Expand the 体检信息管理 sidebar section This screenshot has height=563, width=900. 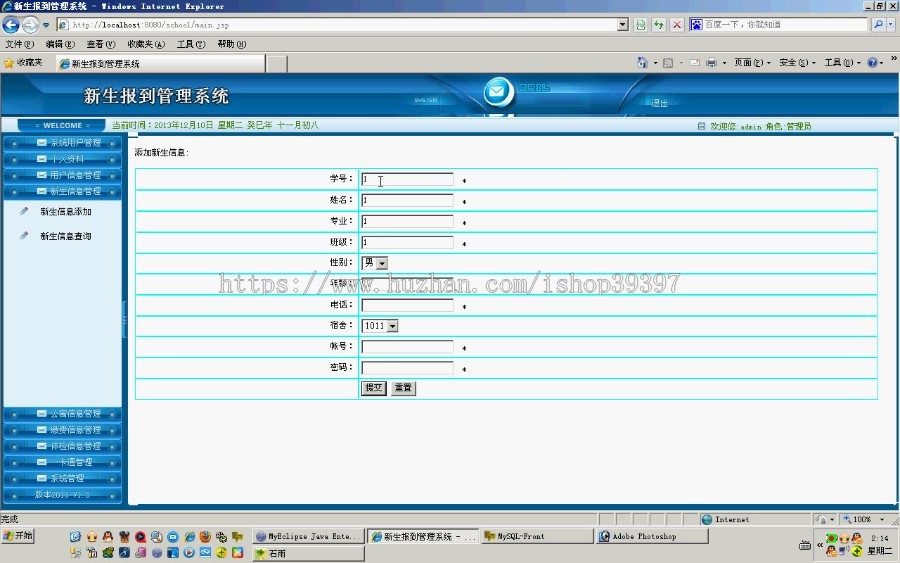coord(63,446)
